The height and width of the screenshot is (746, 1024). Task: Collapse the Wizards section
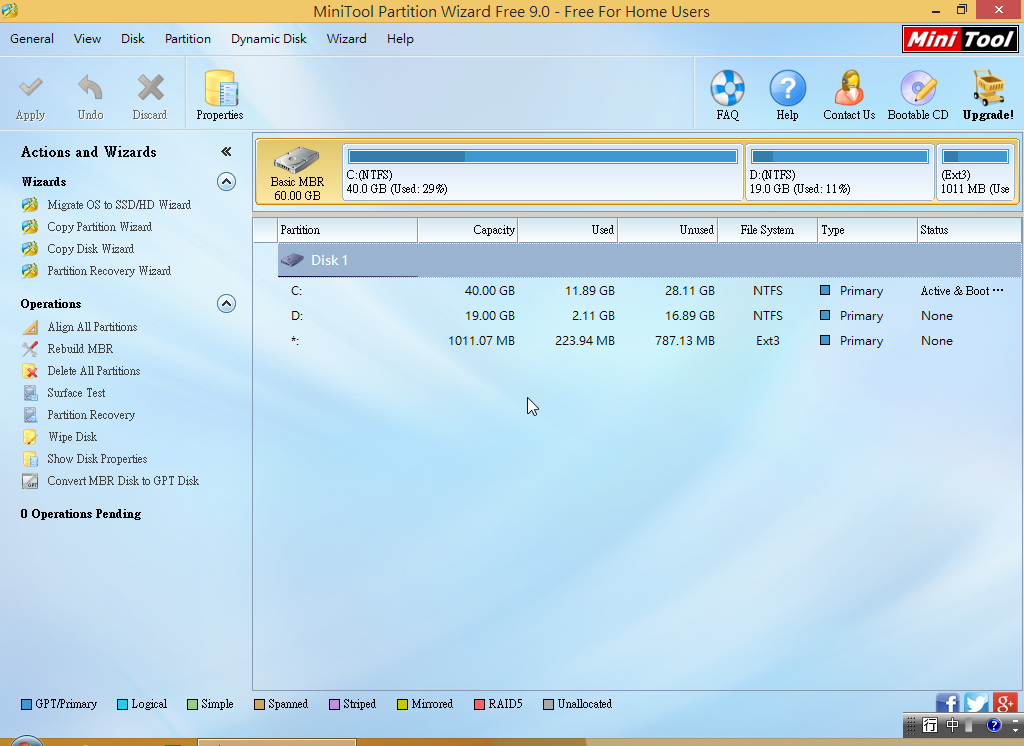[227, 182]
